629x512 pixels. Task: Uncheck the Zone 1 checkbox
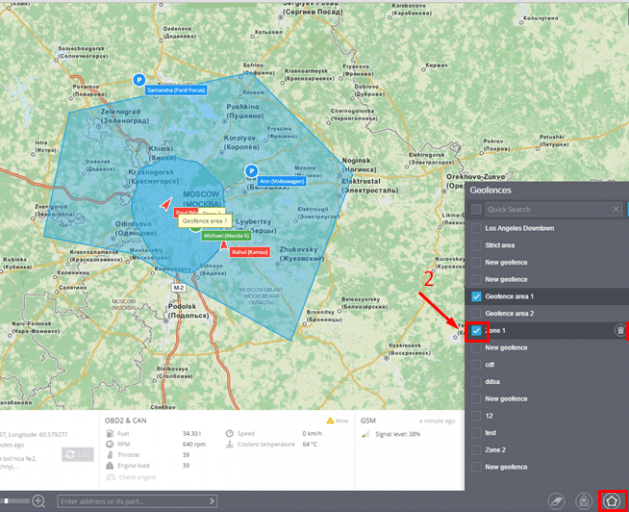point(476,331)
